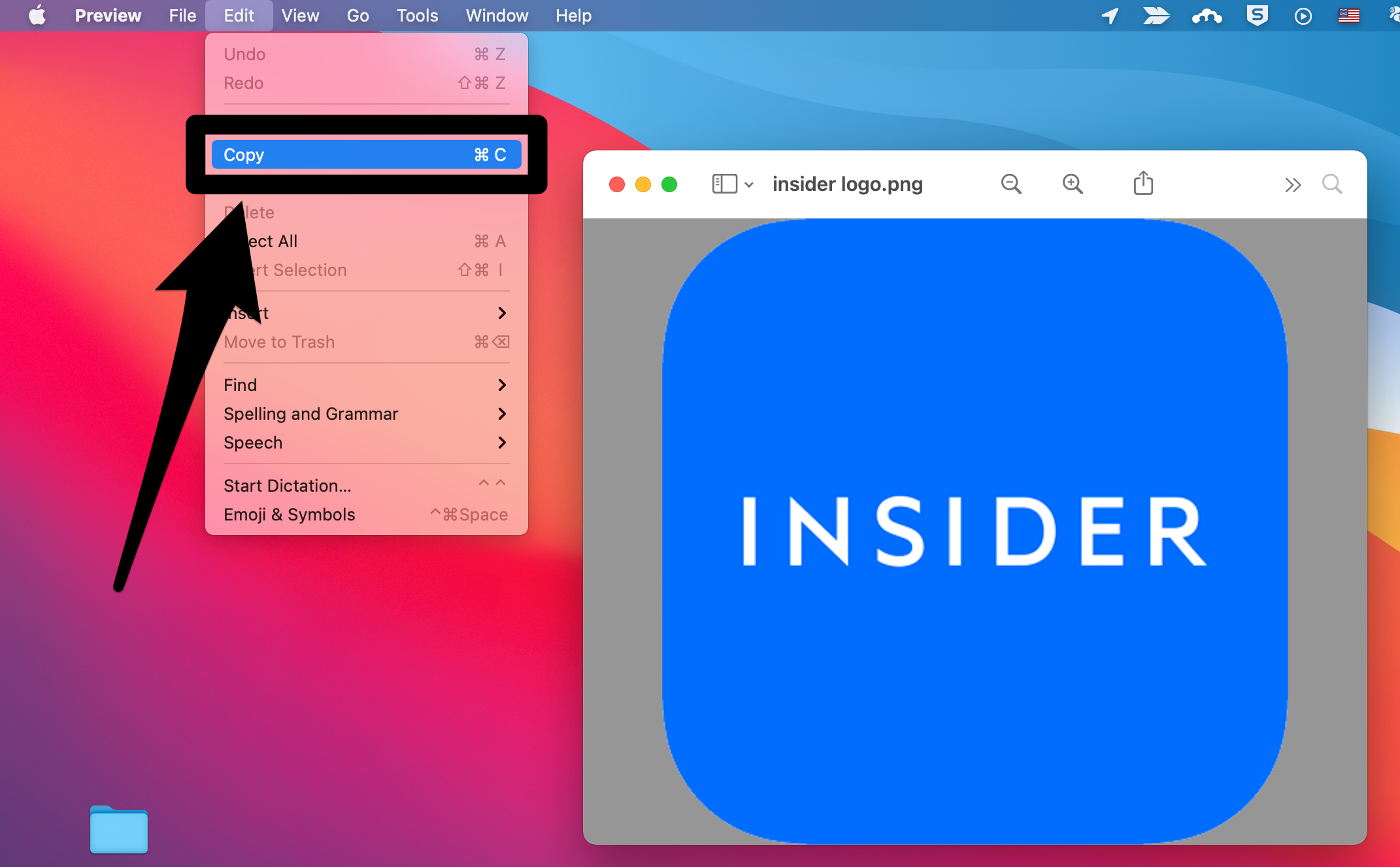Expand the Insert submenu

click(x=362, y=312)
